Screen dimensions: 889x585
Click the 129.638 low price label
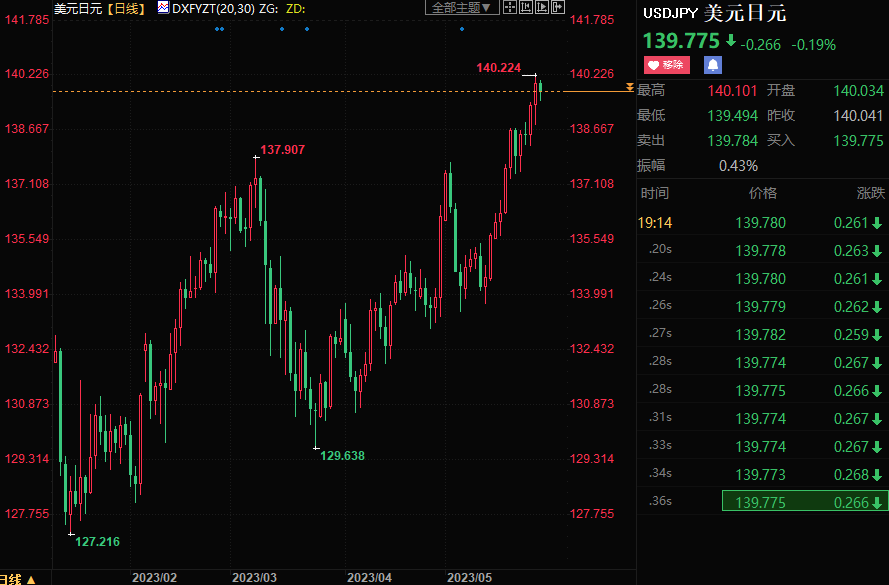(342, 456)
